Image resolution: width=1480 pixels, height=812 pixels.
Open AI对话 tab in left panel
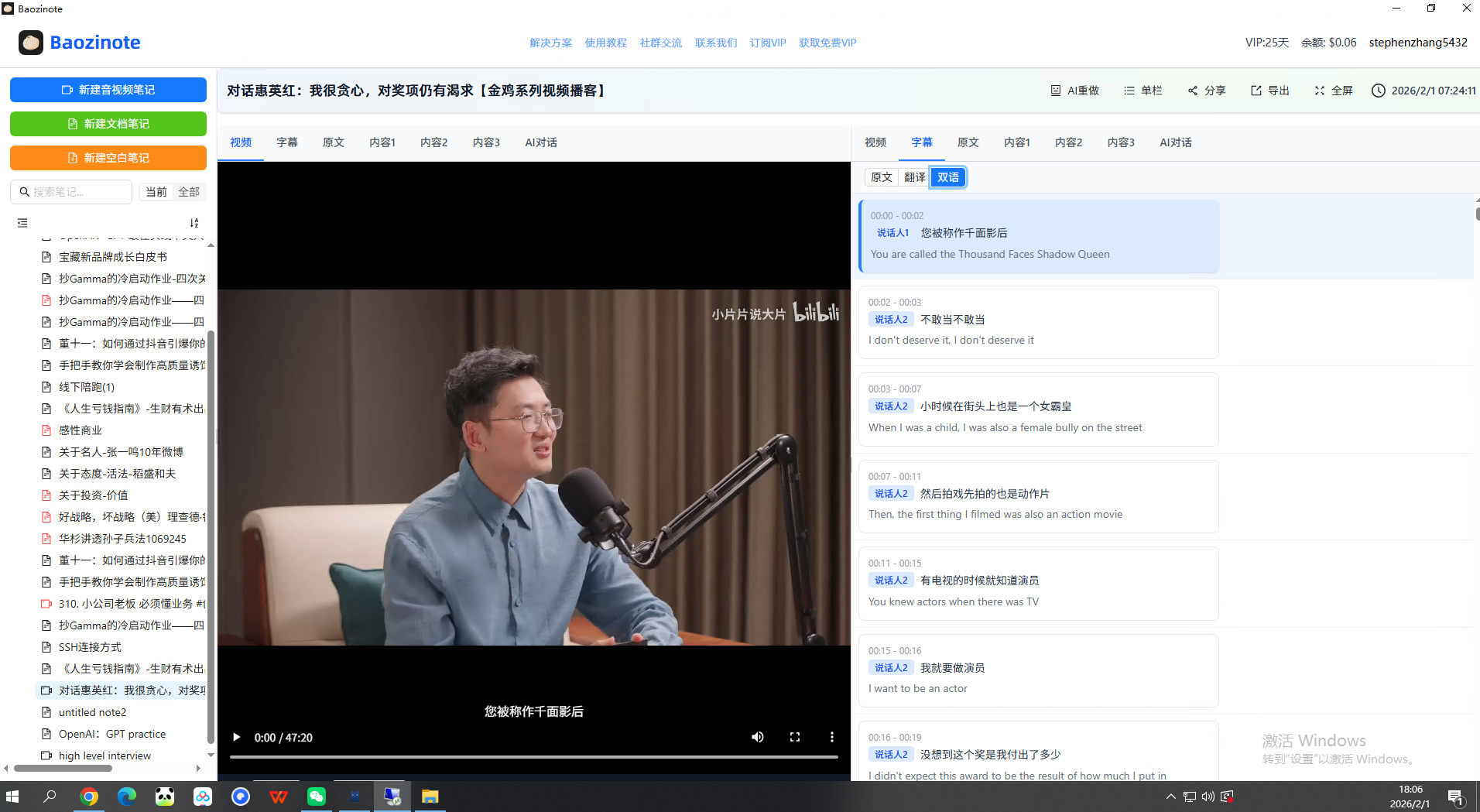[x=540, y=142]
